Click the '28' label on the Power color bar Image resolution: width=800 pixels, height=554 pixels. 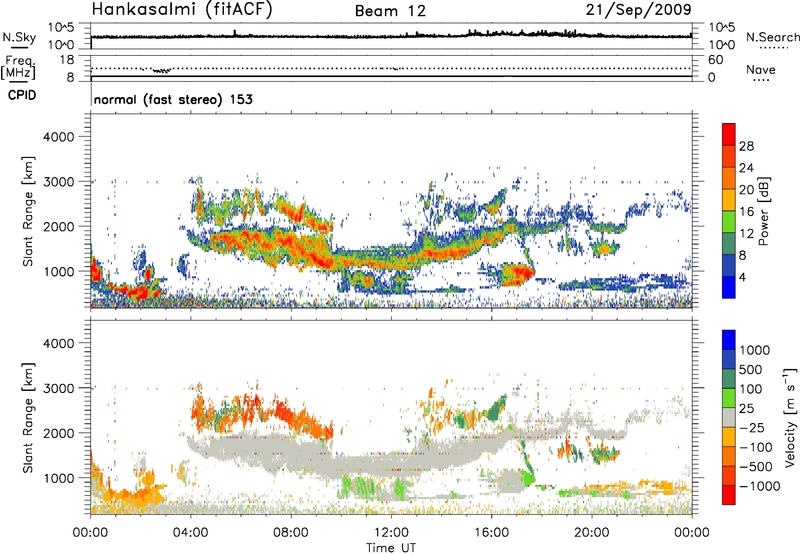(746, 146)
